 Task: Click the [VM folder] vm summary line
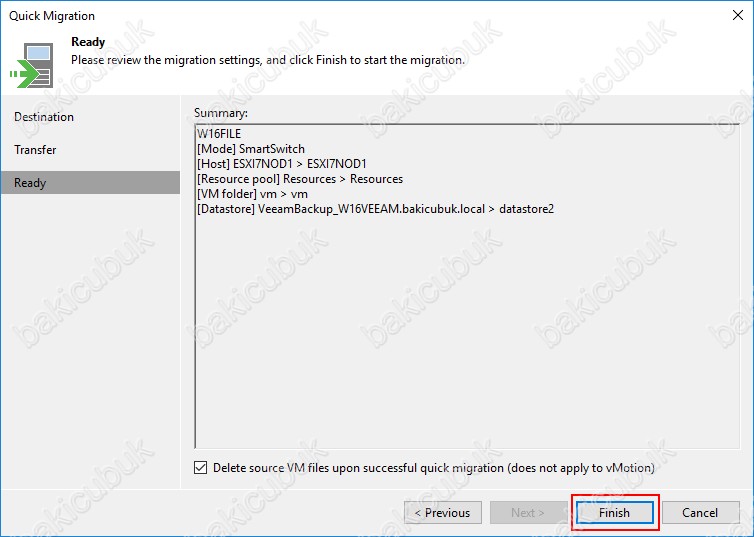pos(252,194)
